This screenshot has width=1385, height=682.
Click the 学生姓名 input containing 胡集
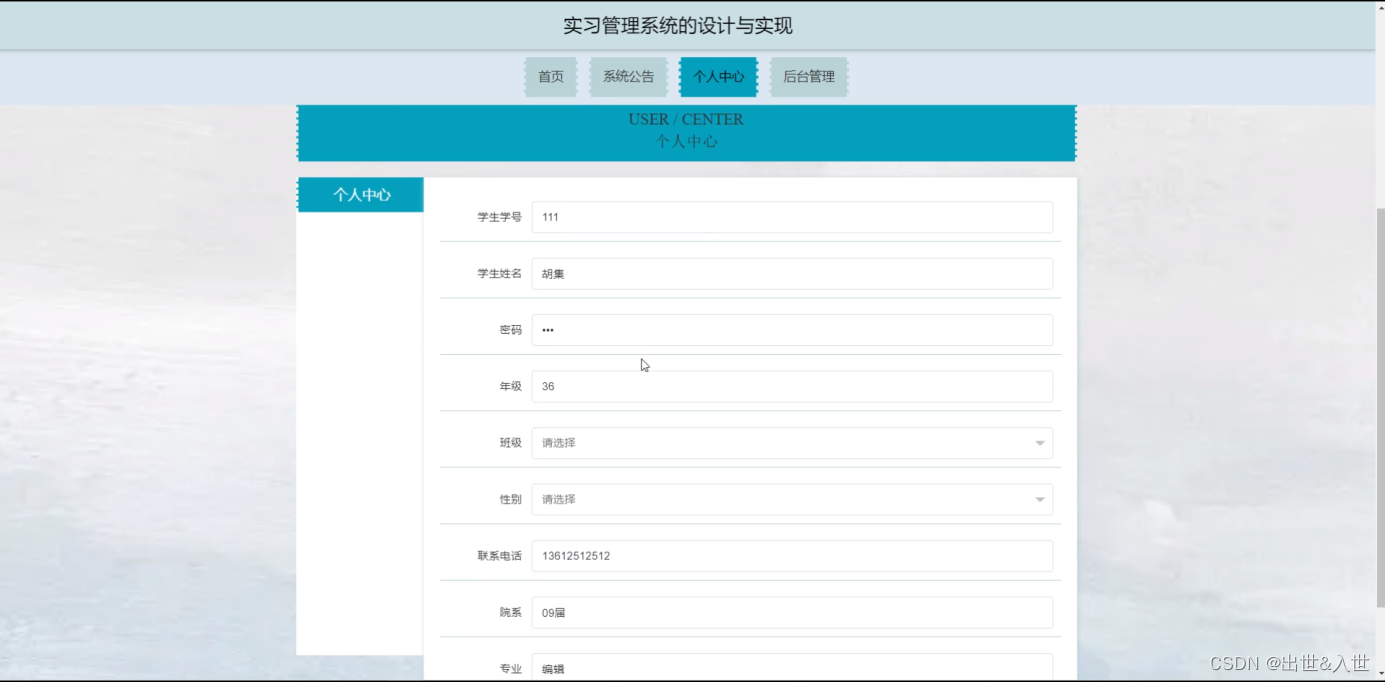[x=792, y=274]
